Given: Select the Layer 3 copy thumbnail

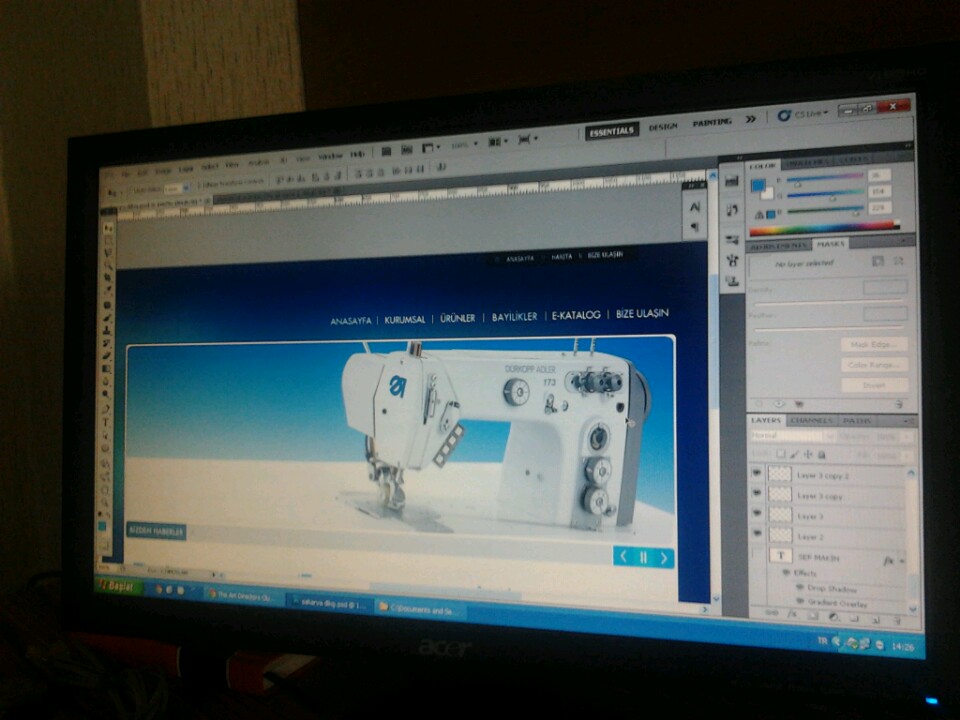Looking at the screenshot, I should tap(780, 494).
